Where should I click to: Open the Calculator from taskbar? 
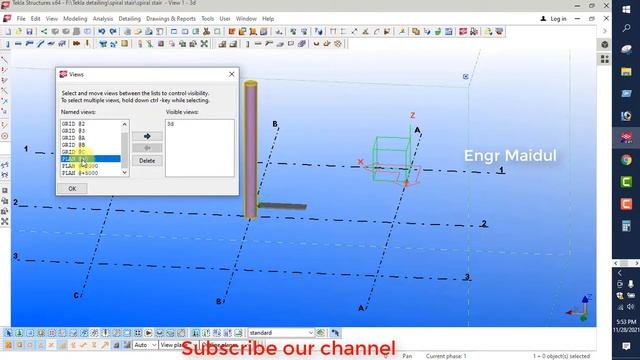(x=626, y=226)
